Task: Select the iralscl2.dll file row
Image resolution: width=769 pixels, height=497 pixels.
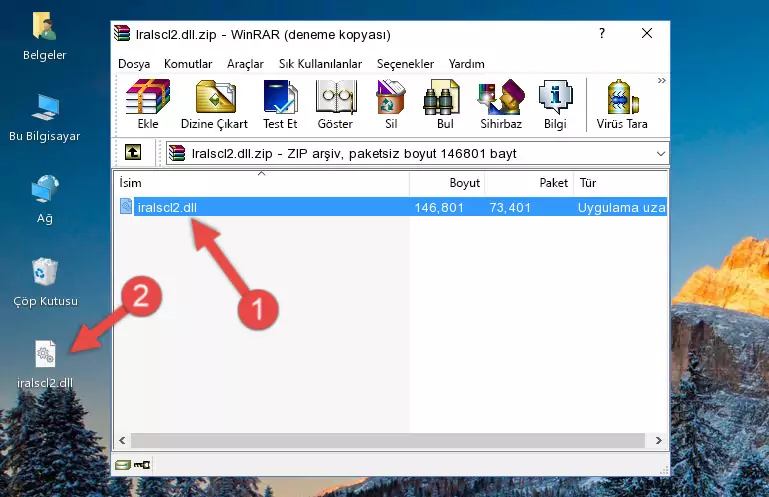Action: coord(392,207)
